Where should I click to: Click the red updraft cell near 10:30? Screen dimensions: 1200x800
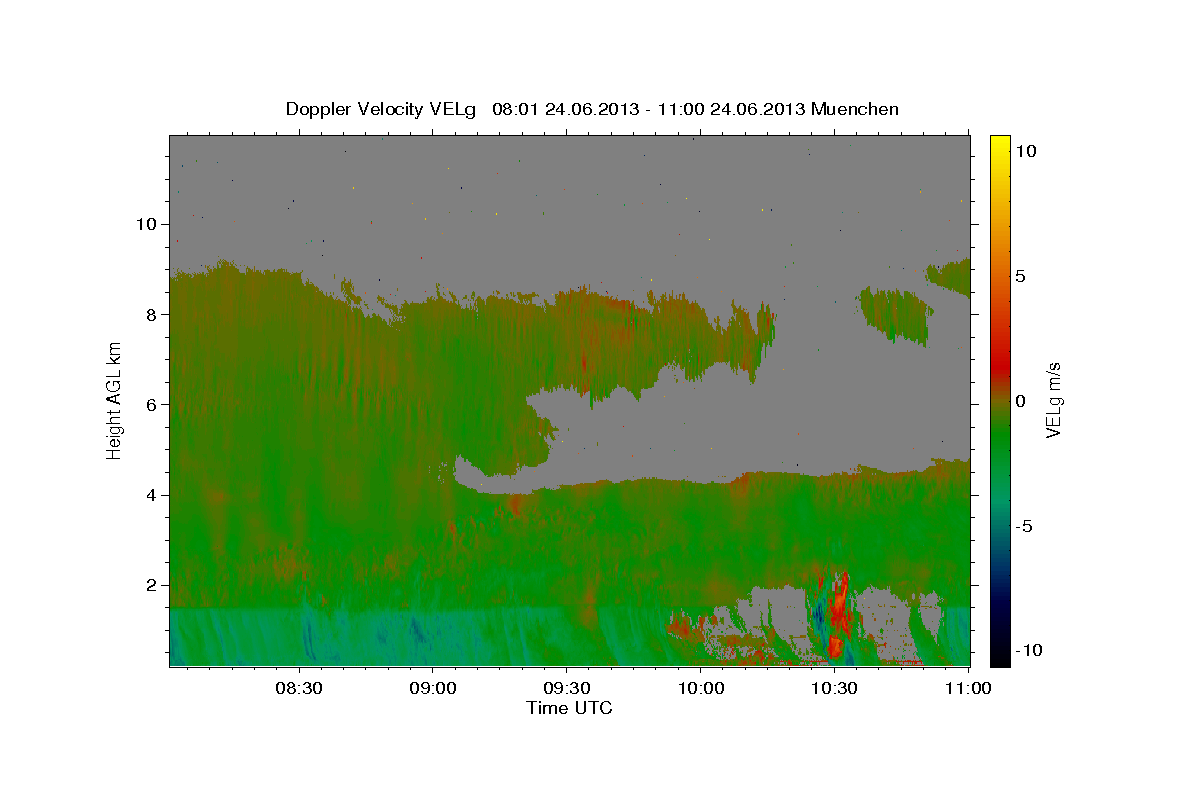(x=838, y=615)
